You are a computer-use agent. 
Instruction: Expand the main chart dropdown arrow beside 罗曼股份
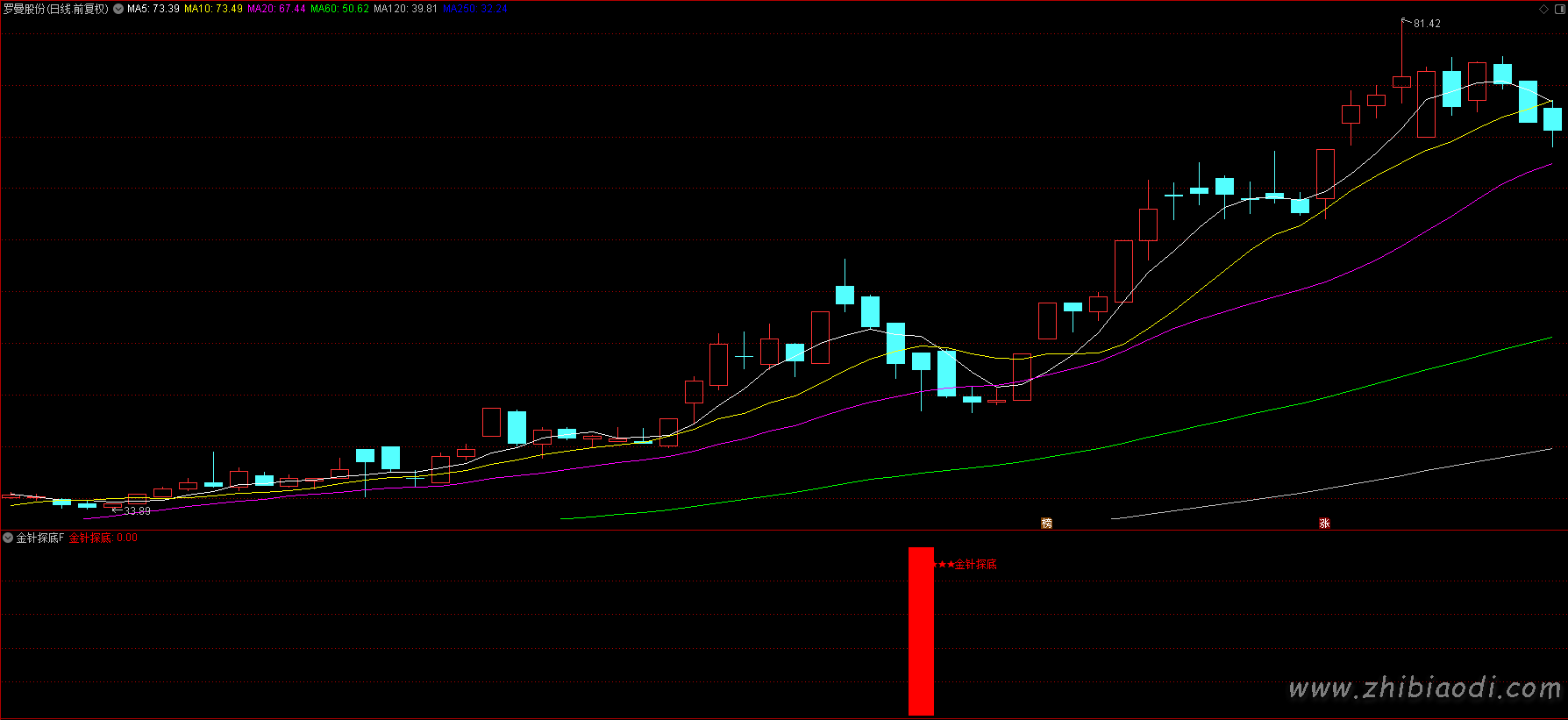118,9
